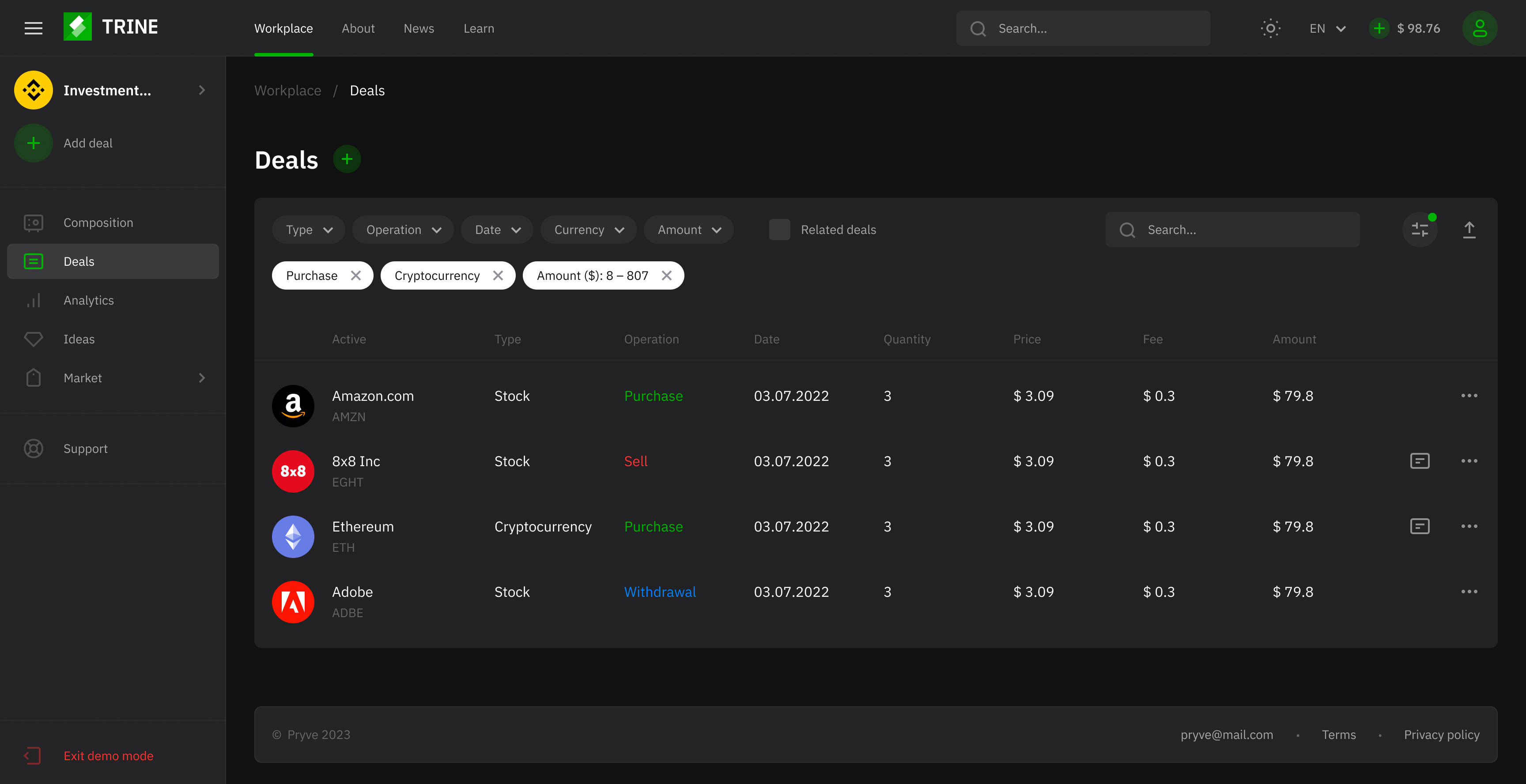Expand the EN language selector
Image resolution: width=1526 pixels, height=784 pixels.
coord(1327,28)
